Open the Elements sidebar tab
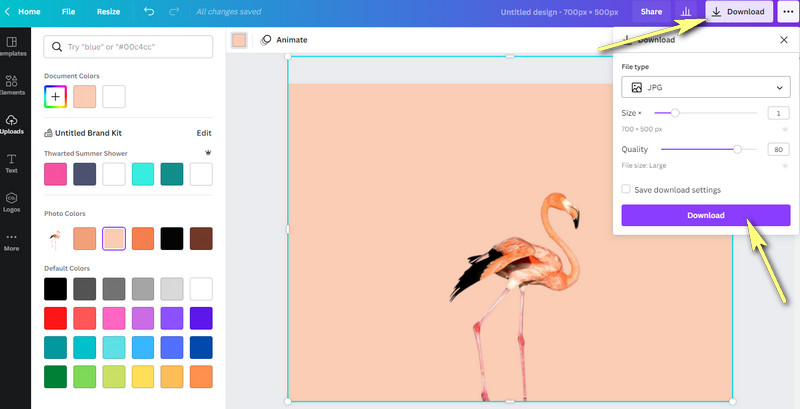The height and width of the screenshot is (409, 800). [12, 85]
